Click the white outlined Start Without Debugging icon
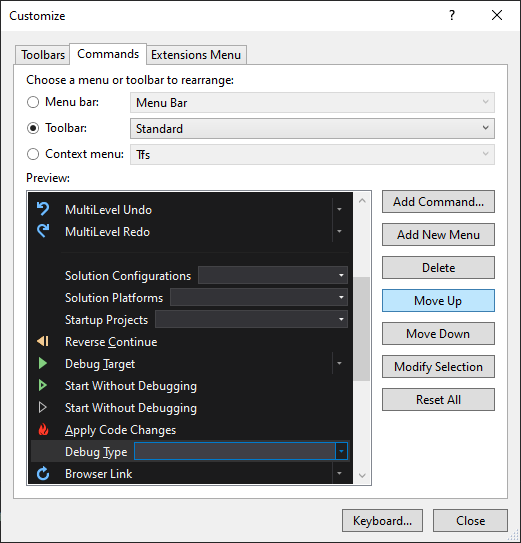 coord(43,407)
